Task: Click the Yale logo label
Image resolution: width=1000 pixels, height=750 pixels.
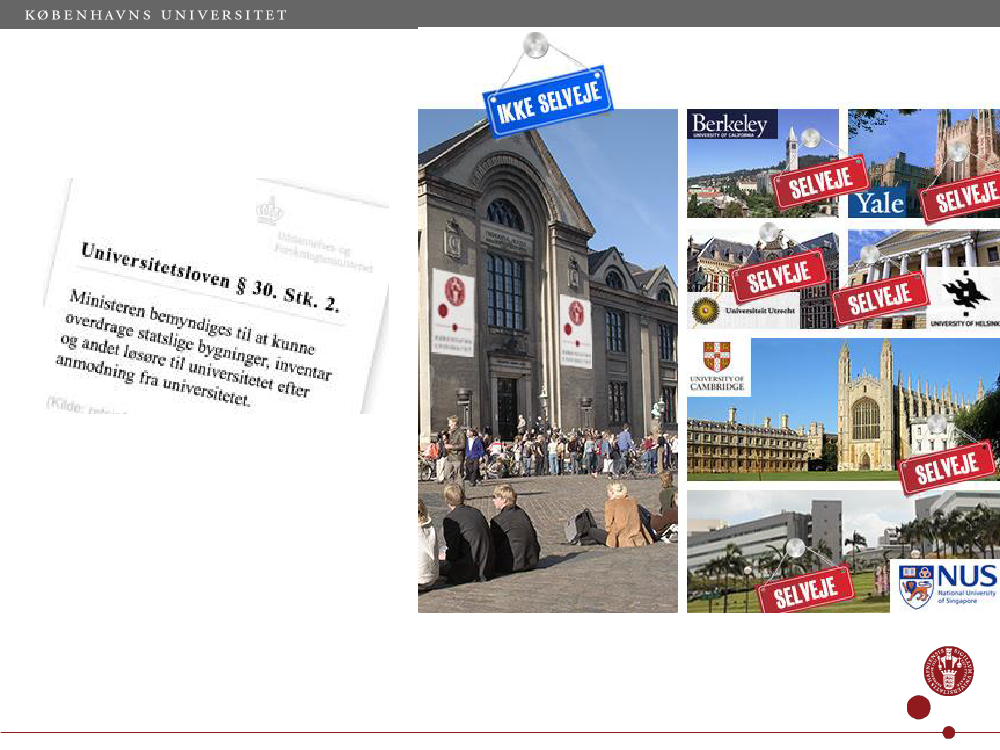Action: pyautogui.click(x=880, y=203)
